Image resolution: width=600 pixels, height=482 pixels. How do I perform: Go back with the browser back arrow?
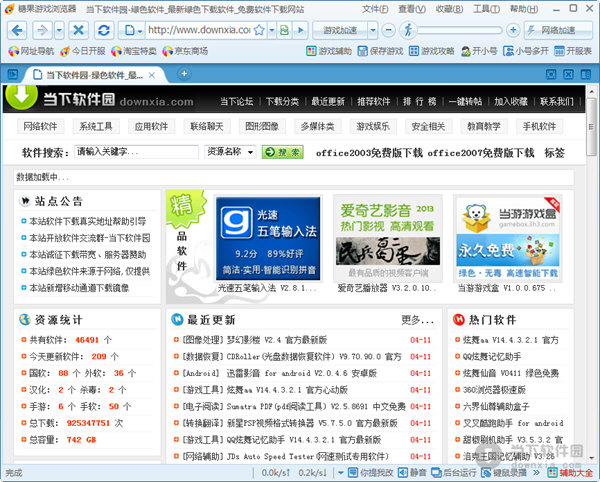click(17, 30)
